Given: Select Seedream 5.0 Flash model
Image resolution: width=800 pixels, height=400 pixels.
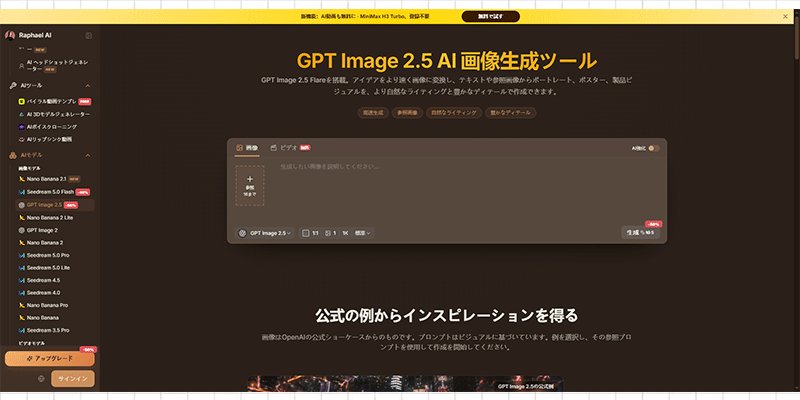Looking at the screenshot, I should [x=55, y=192].
